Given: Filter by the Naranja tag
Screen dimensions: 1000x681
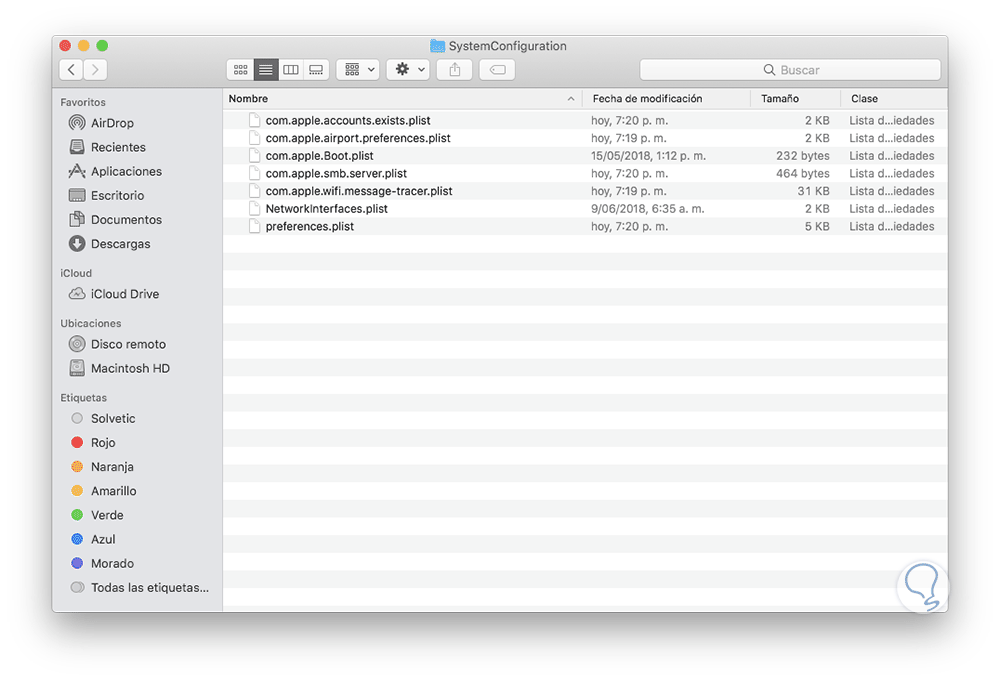Looking at the screenshot, I should [x=138, y=467].
